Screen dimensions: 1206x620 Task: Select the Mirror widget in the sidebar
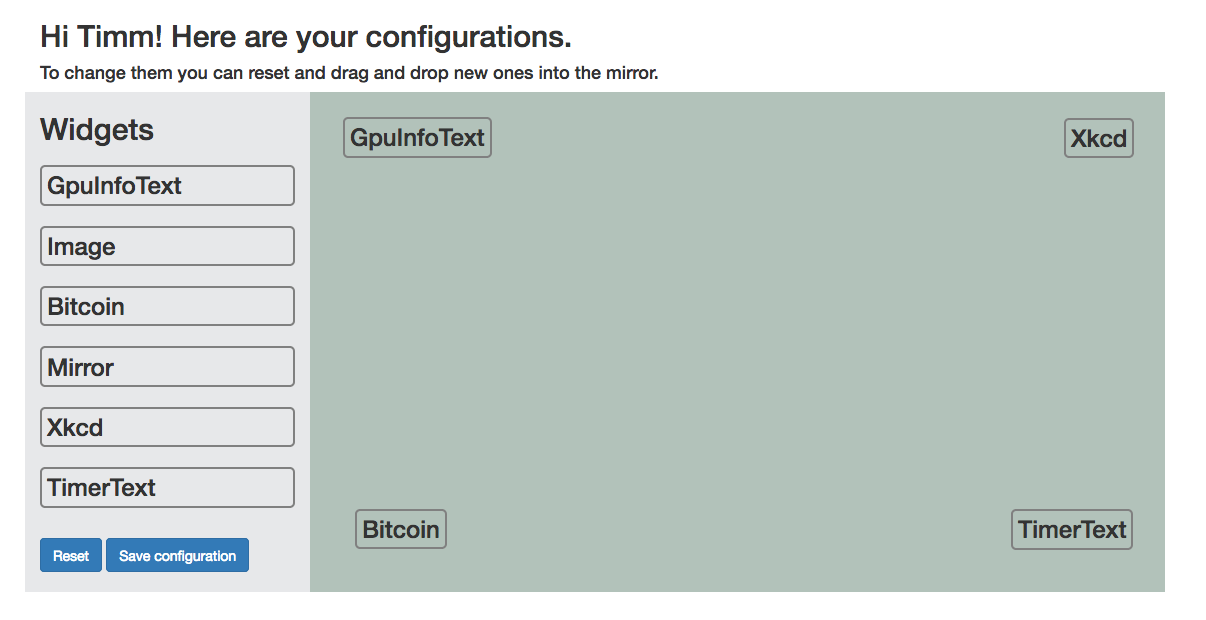pos(166,366)
